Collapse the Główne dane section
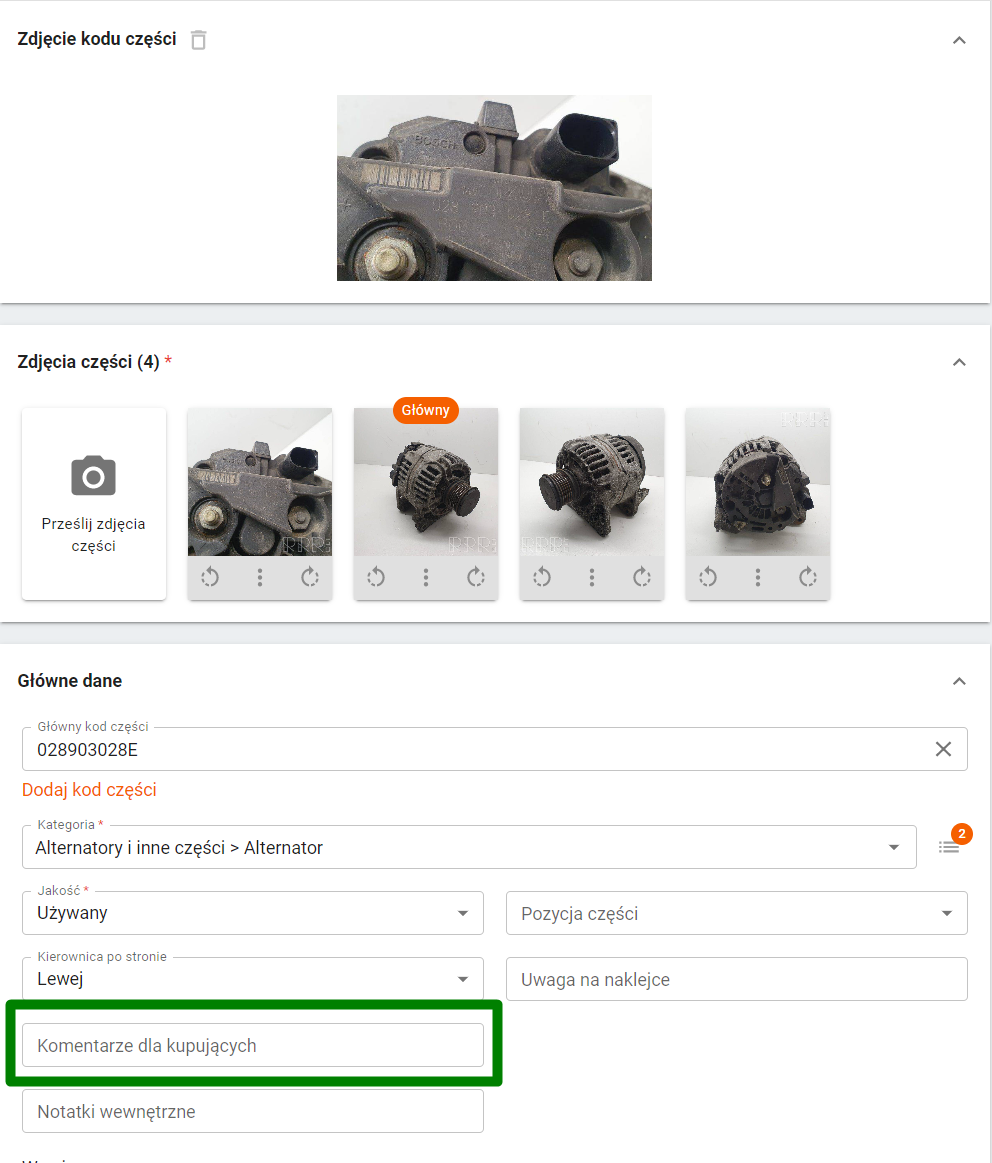 959,681
